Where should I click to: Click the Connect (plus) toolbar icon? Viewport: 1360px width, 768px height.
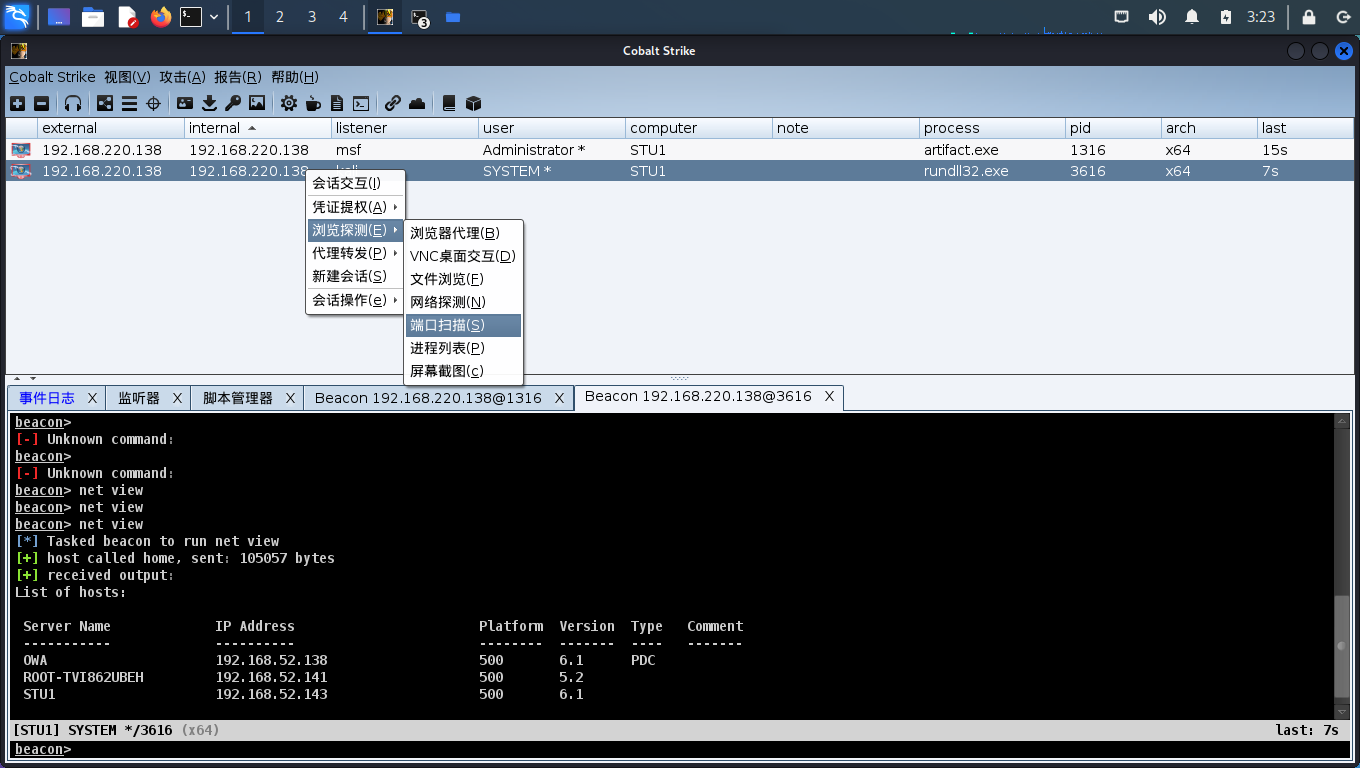(x=17, y=103)
